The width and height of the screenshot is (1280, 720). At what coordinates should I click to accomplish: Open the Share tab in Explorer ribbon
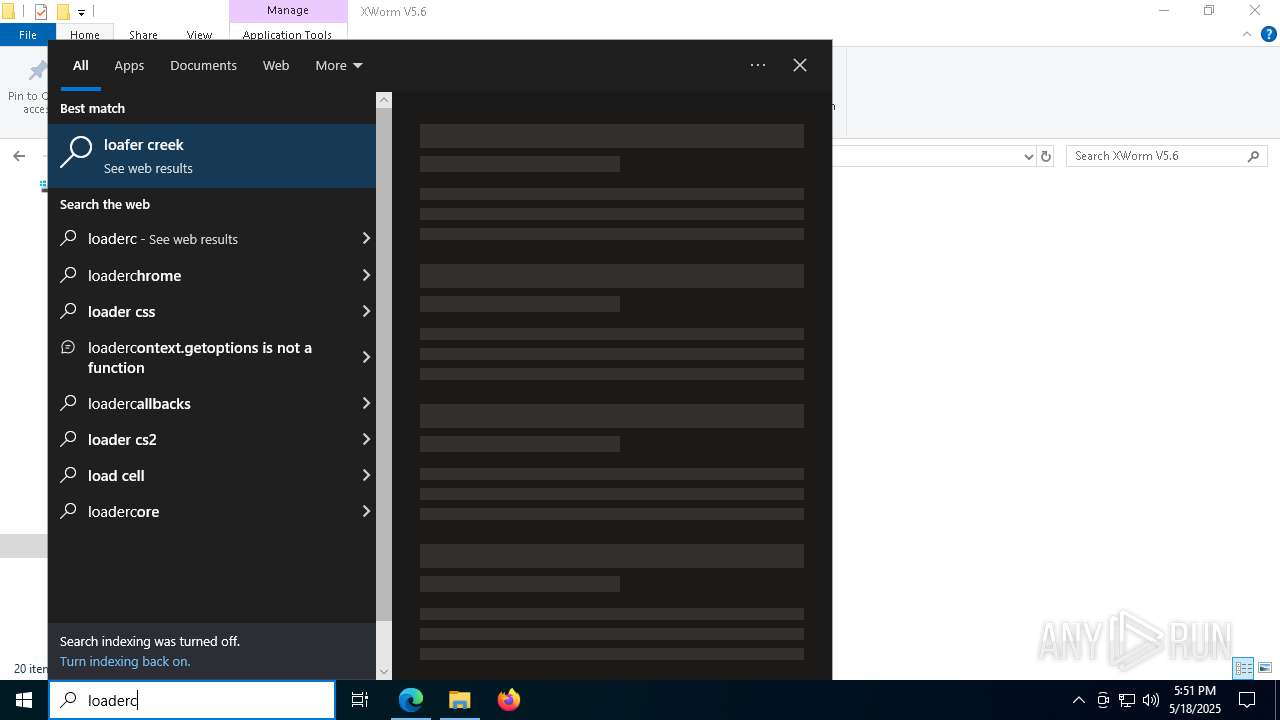tap(143, 35)
